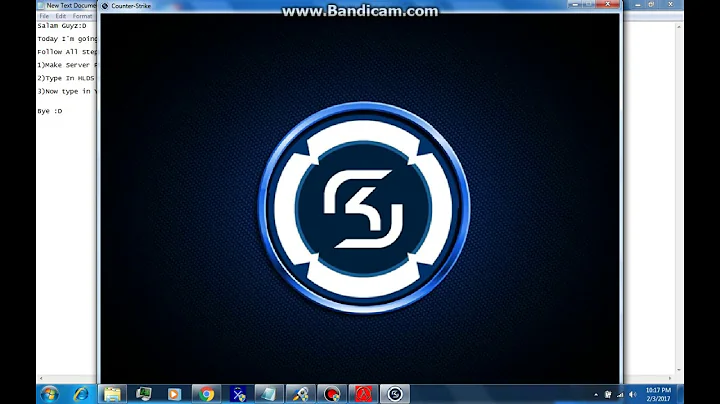Click Notepad vertical scrollbar down arrow
Screen dimensions: 720x404
click(x=679, y=370)
